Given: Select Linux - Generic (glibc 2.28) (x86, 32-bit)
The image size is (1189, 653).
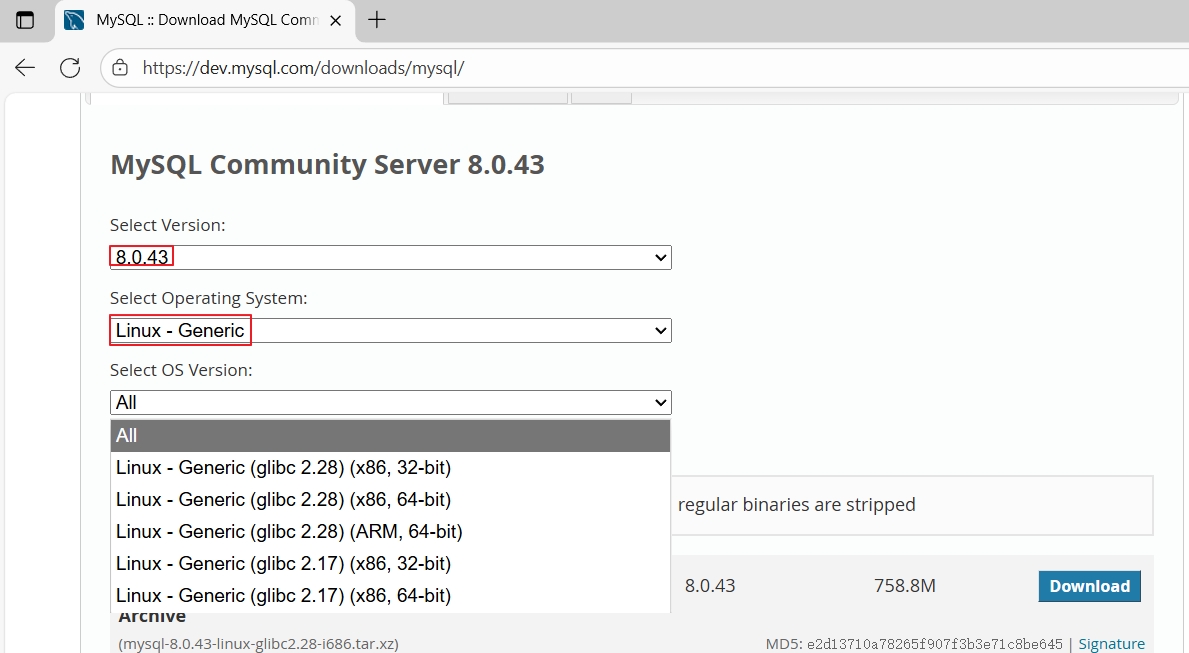Looking at the screenshot, I should point(391,467).
